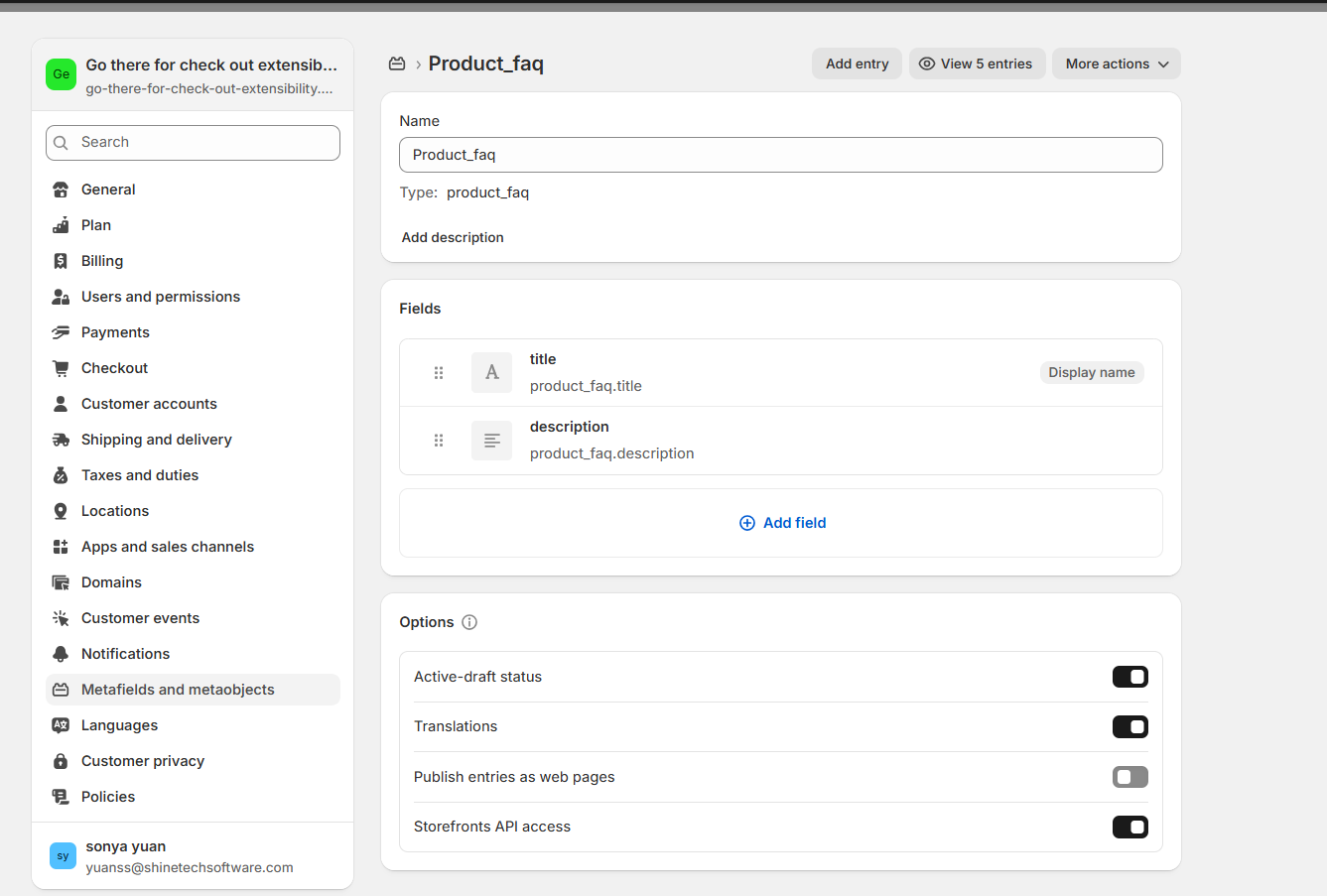Click the Options info icon
The height and width of the screenshot is (896, 1327).
tap(469, 622)
